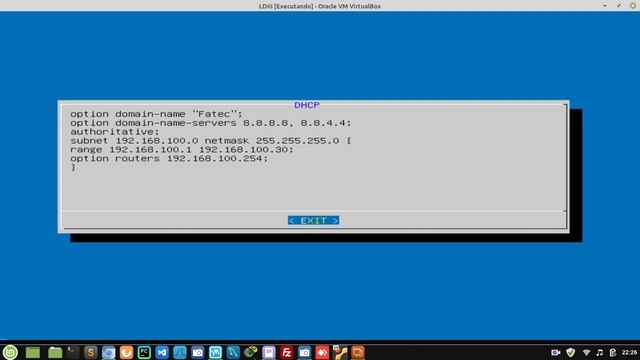Launch the terminal from the taskbar
Image resolution: width=640 pixels, height=360 pixels.
(73, 352)
